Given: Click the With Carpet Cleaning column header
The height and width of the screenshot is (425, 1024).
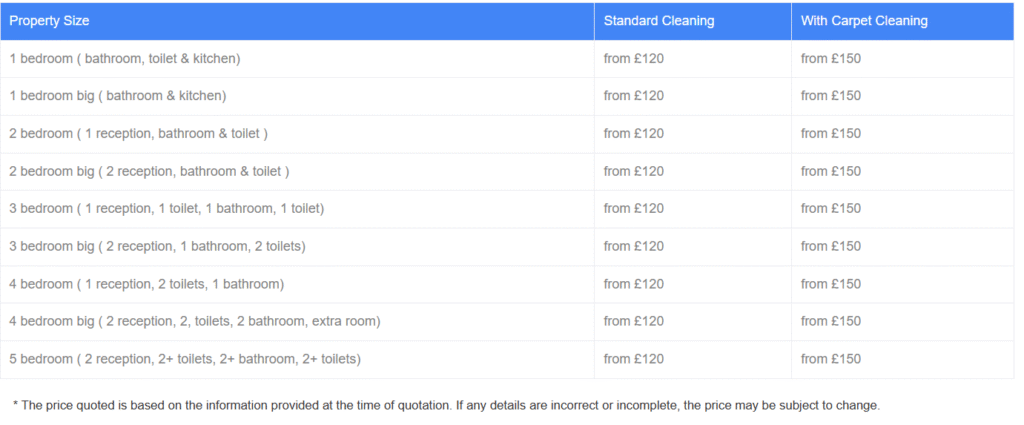Looking at the screenshot, I should click(x=864, y=21).
